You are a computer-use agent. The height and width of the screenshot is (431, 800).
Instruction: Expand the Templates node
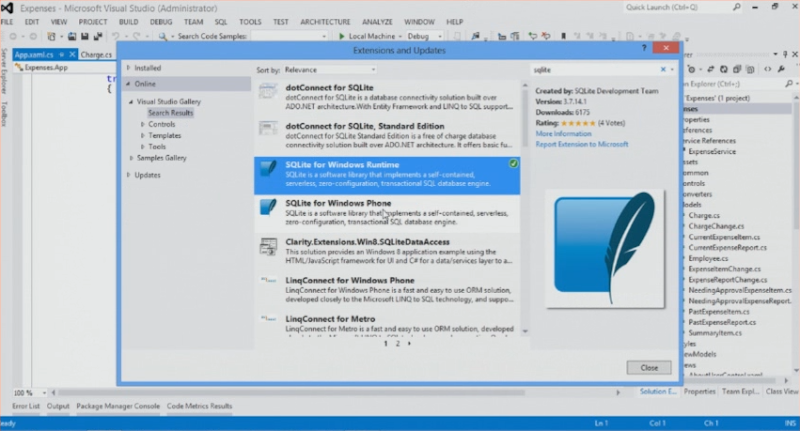pyautogui.click(x=142, y=135)
